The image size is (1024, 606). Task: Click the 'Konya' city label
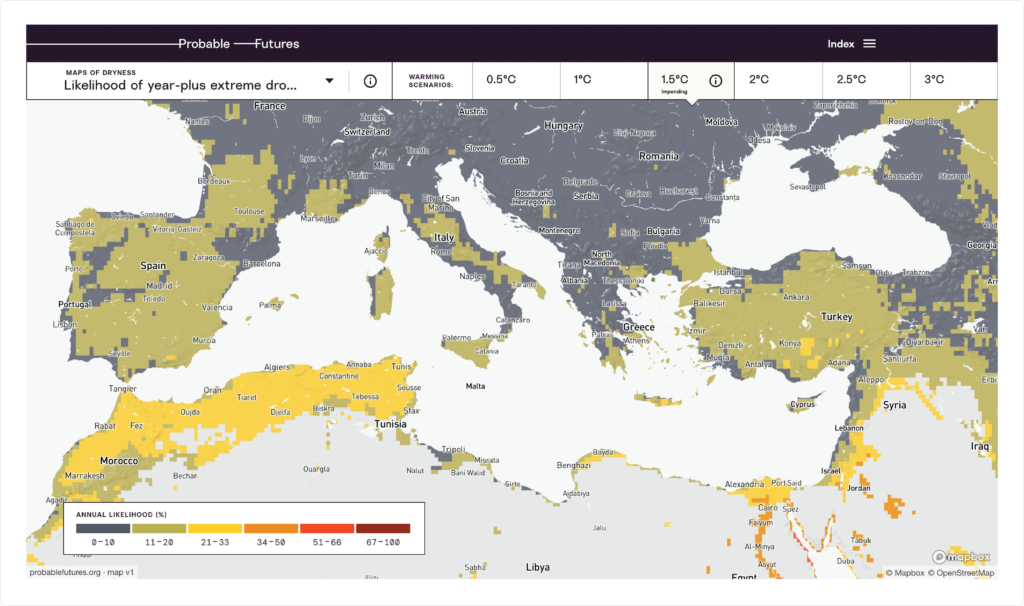point(790,343)
